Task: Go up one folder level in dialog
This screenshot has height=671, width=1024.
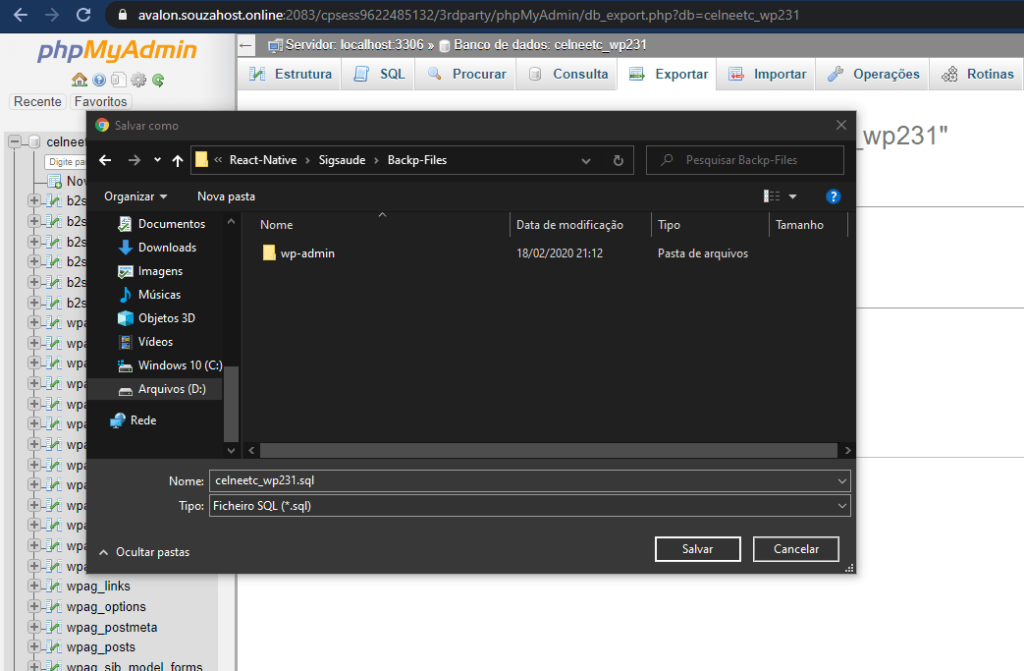Action: click(178, 160)
